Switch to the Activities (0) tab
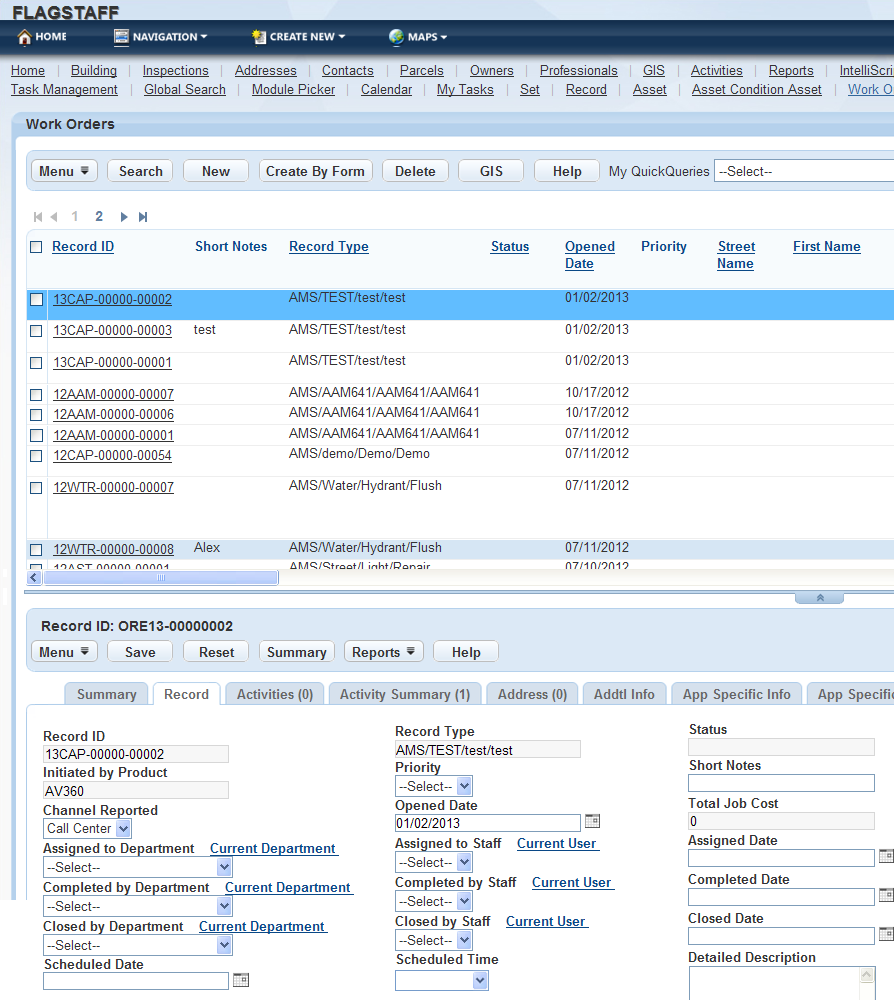Screen dimensions: 894x1000 pyautogui.click(x=273, y=693)
